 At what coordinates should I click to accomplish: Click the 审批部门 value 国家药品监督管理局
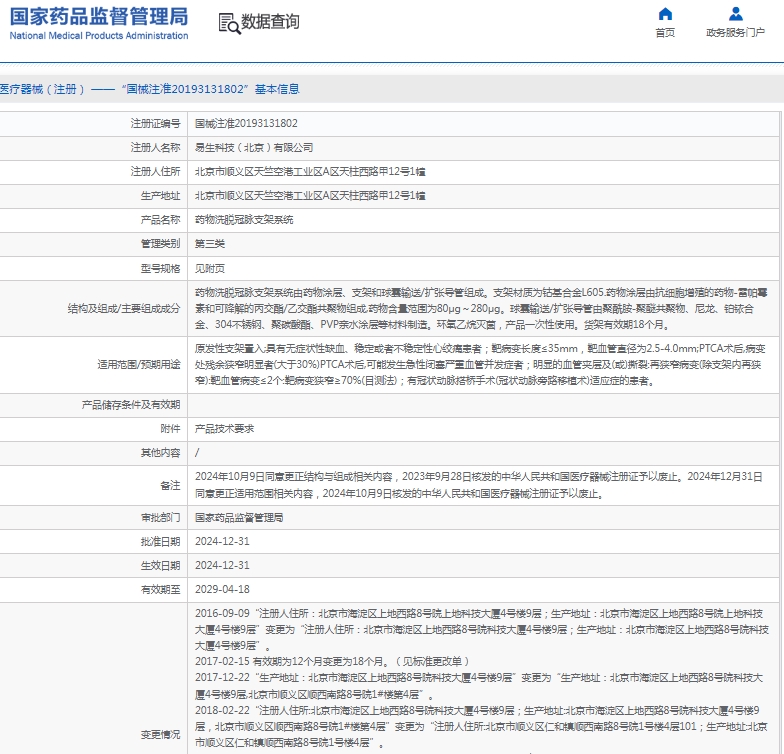click(x=239, y=518)
